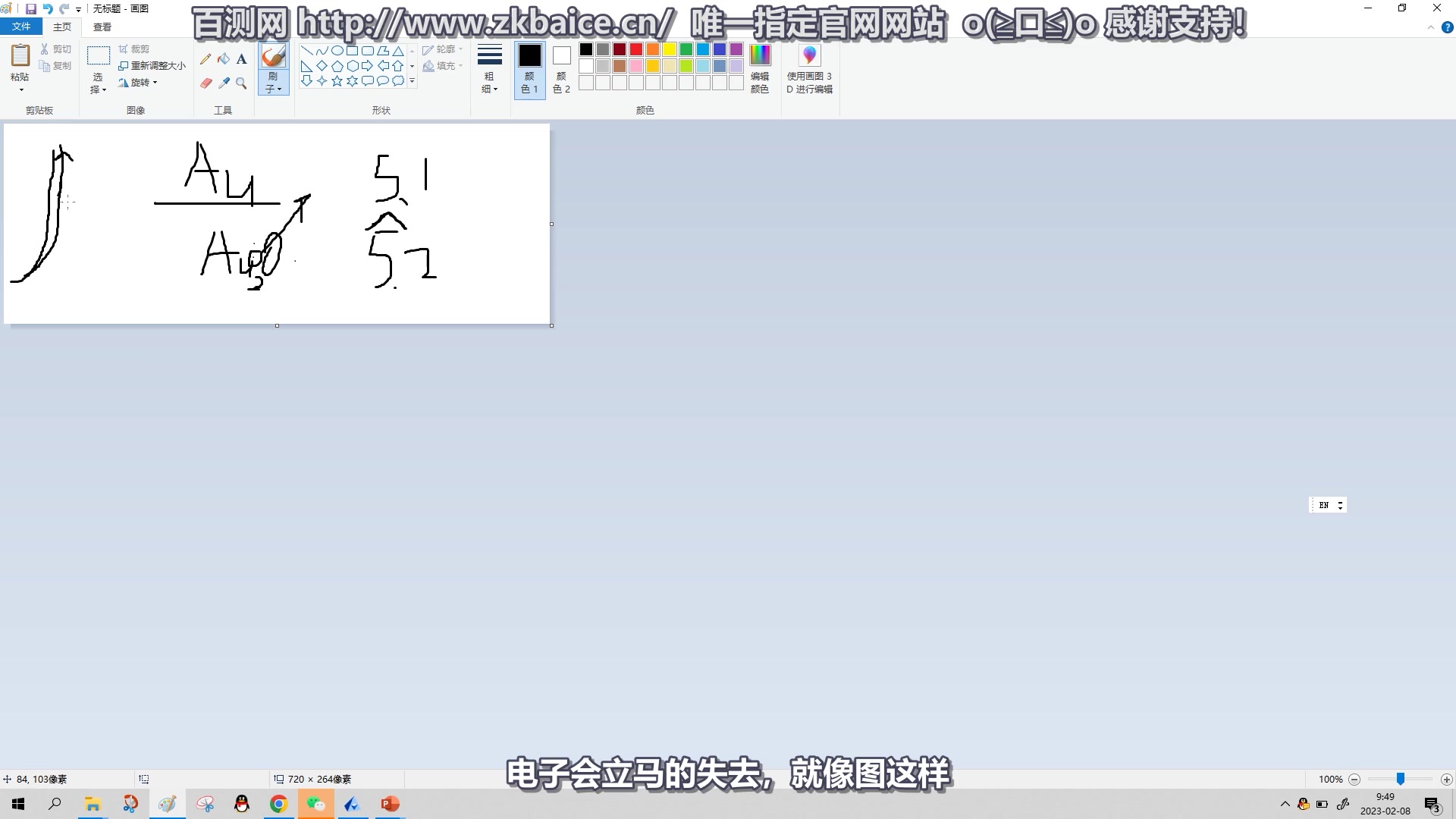Viewport: 1456px width, 819px height.
Task: Pick the red color swatch
Action: click(636, 49)
